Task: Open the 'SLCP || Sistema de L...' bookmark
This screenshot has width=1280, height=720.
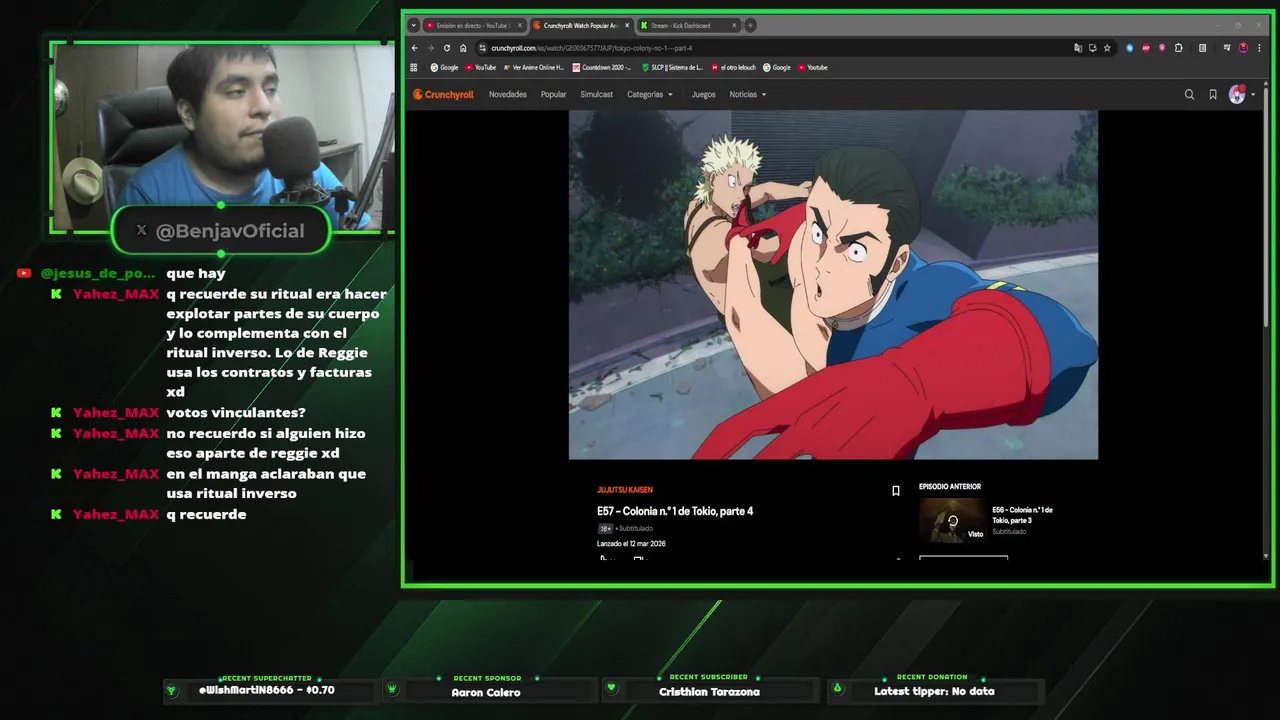Action: (672, 68)
